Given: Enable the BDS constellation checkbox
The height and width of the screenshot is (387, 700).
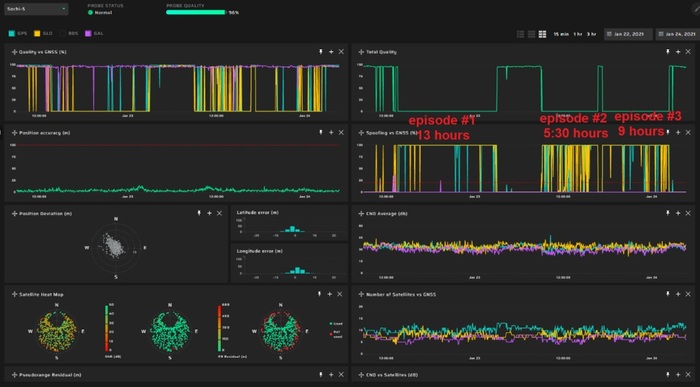Looking at the screenshot, I should [x=63, y=33].
